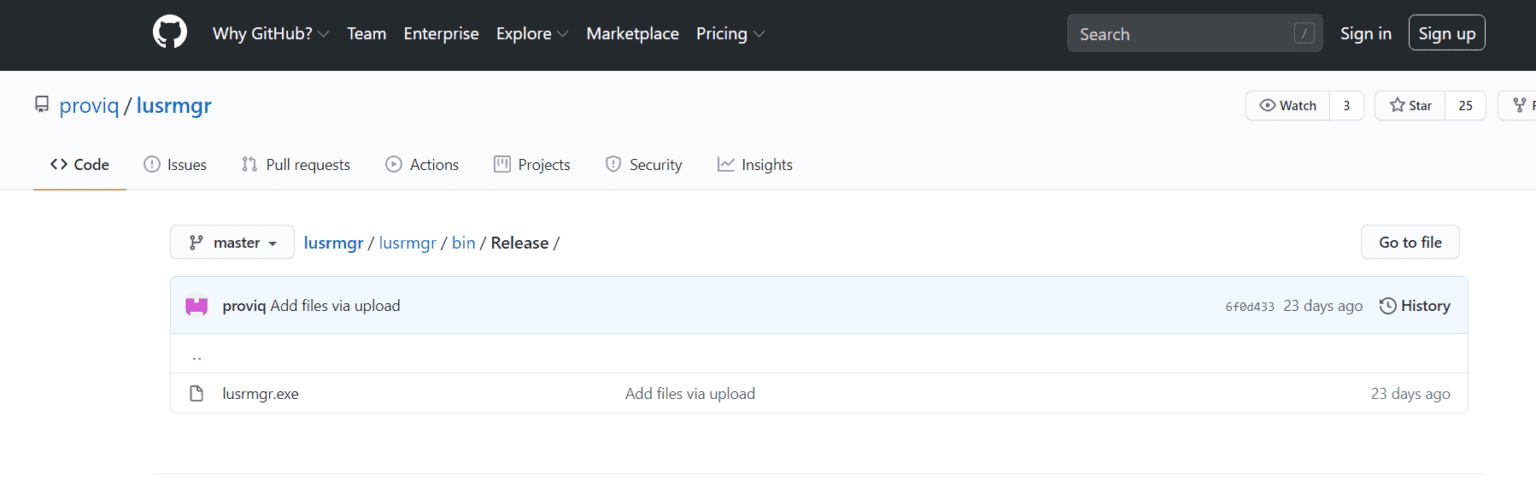This screenshot has width=1536, height=481.
Task: Open the star count of 25
Action: click(1465, 106)
